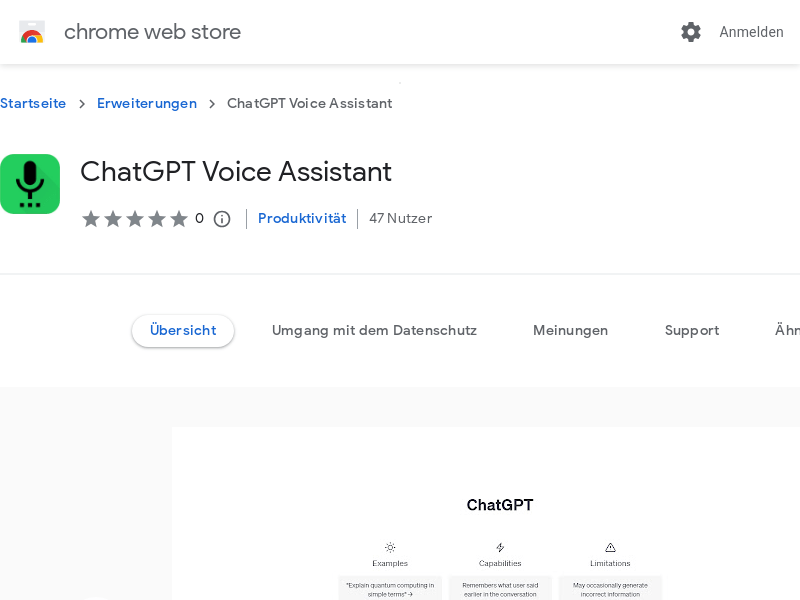This screenshot has width=800, height=600.
Task: Click the 'Remembers what user said' card
Action: [x=500, y=589]
